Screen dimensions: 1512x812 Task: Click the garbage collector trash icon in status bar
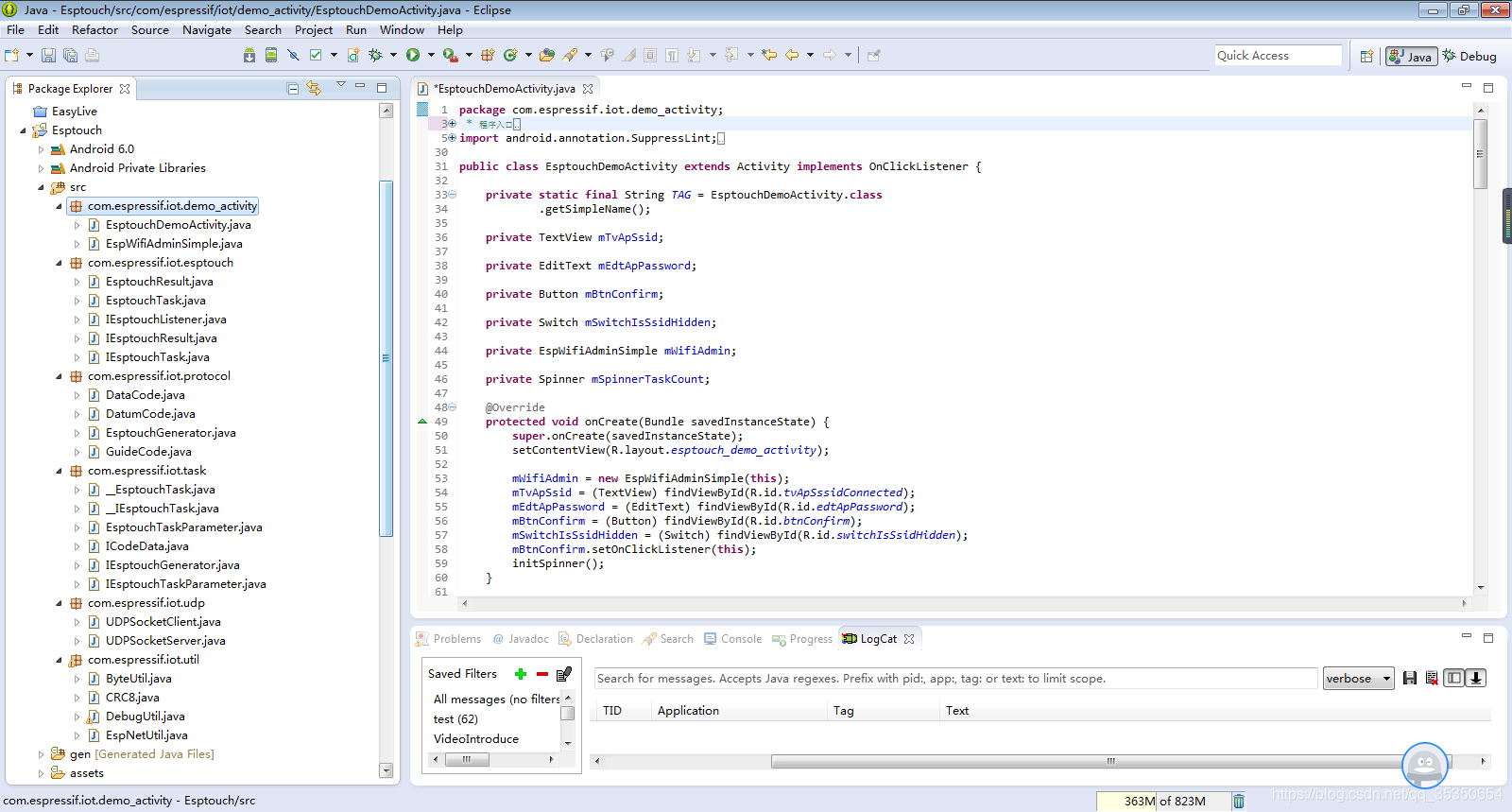point(1239,801)
